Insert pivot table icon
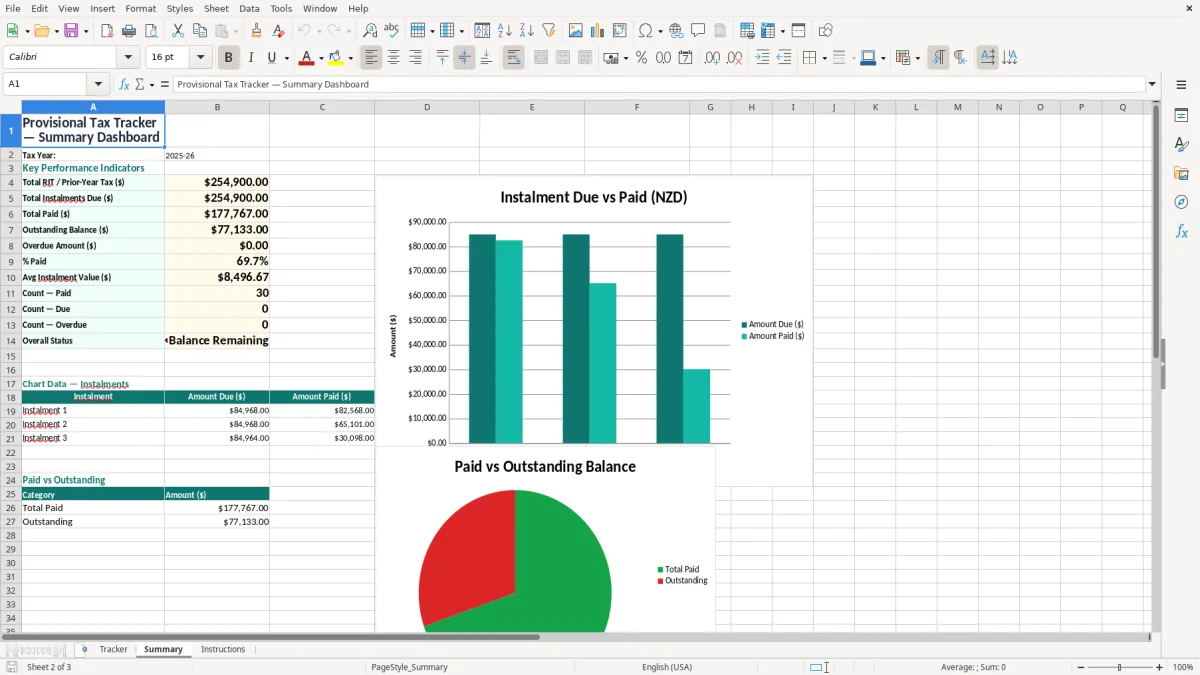This screenshot has width=1200, height=675. tap(620, 31)
